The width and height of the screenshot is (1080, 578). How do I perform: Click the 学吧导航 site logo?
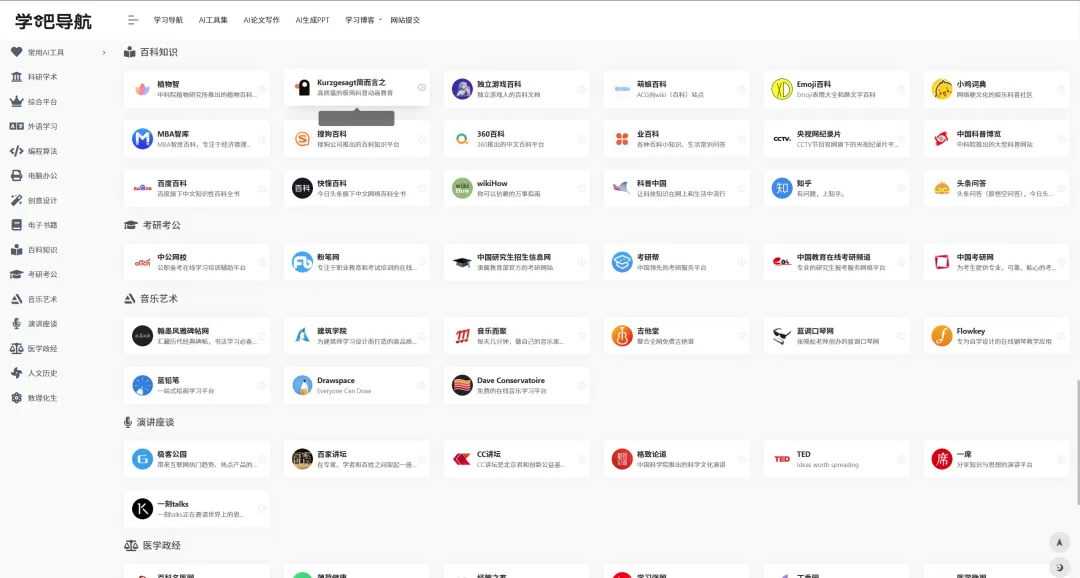click(x=53, y=21)
